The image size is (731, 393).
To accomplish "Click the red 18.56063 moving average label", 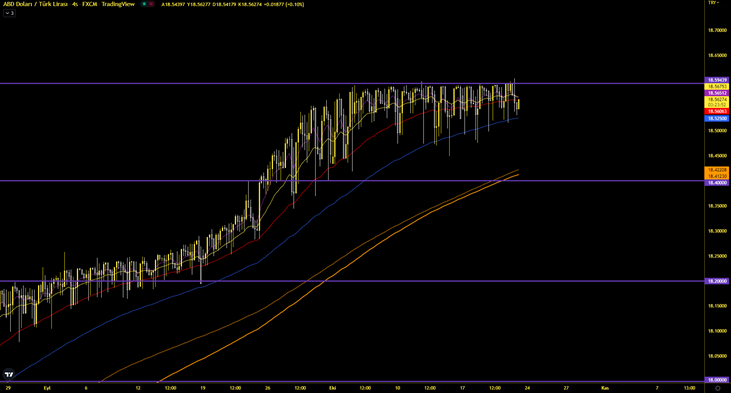I will point(717,111).
